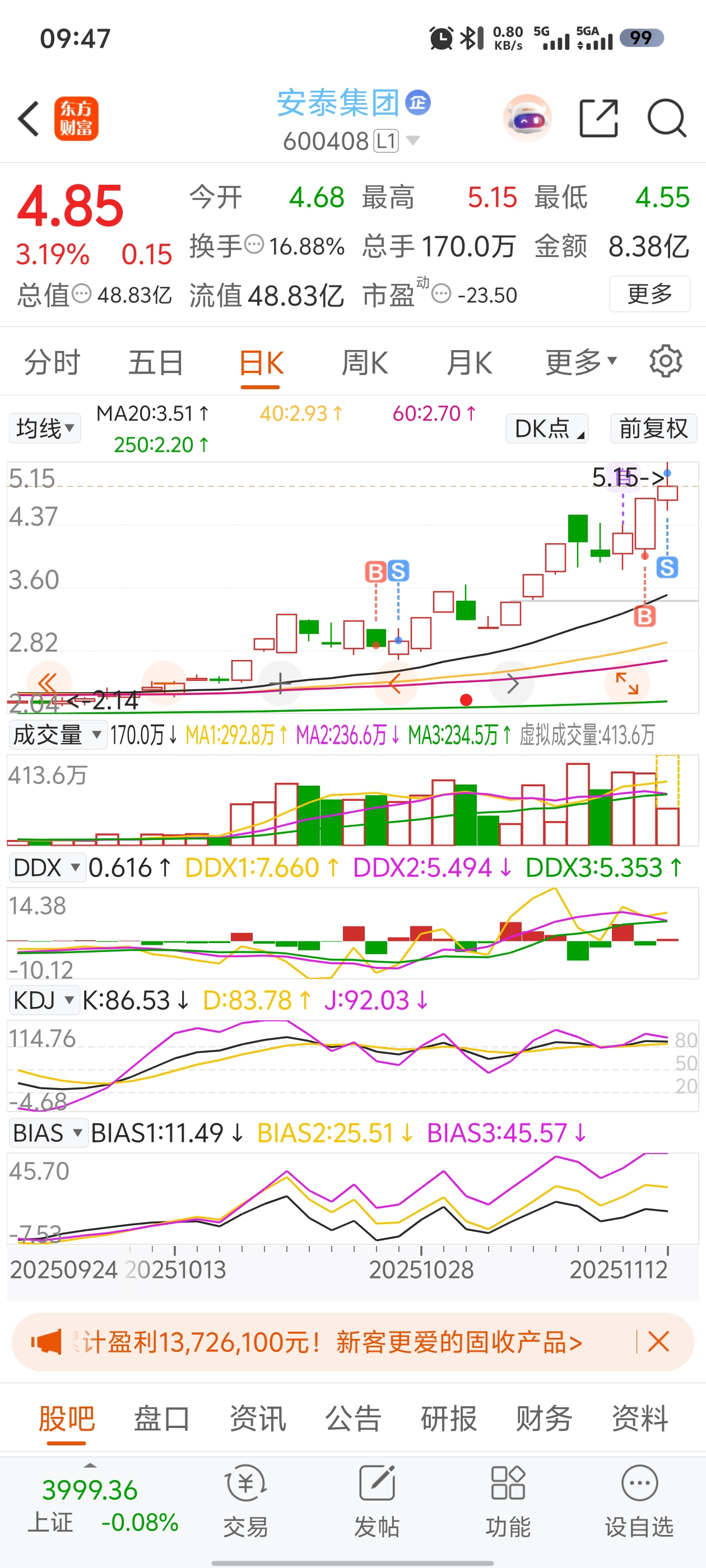Viewport: 706px width, 1568px height.
Task: Open the 财务 tab
Action: [x=544, y=1418]
